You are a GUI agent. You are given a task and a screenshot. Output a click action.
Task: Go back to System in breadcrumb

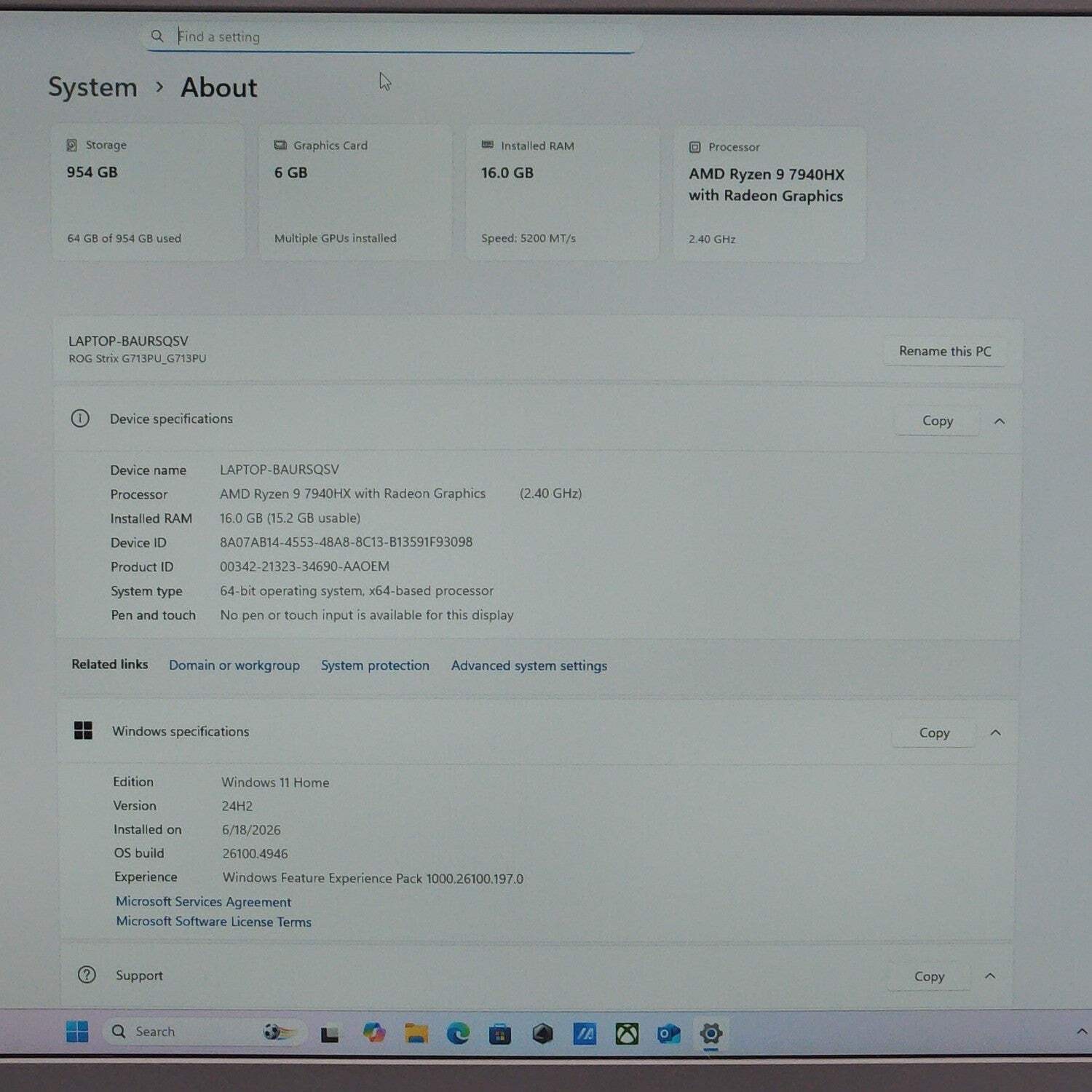click(92, 87)
